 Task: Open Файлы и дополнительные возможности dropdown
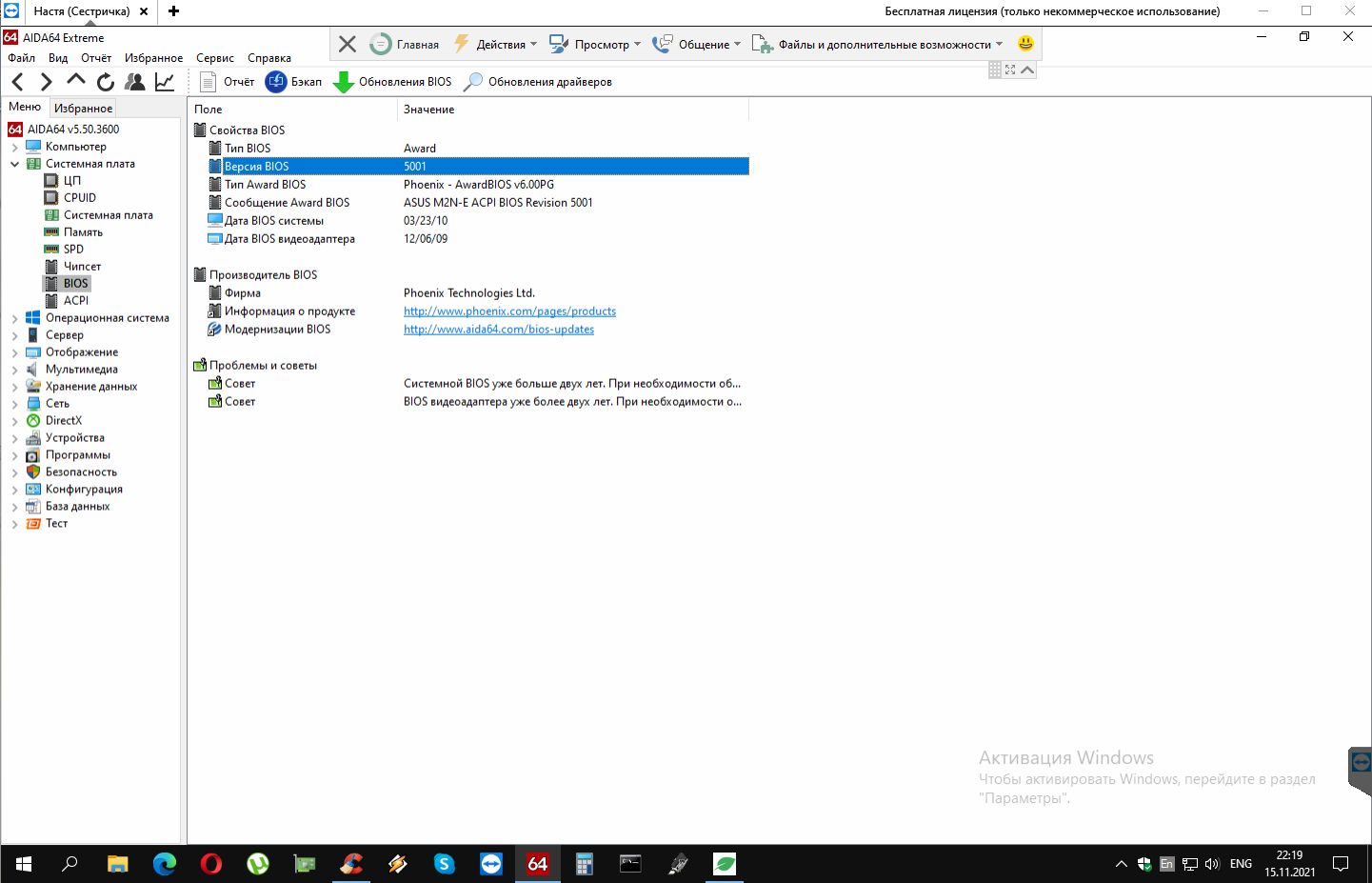click(x=878, y=45)
